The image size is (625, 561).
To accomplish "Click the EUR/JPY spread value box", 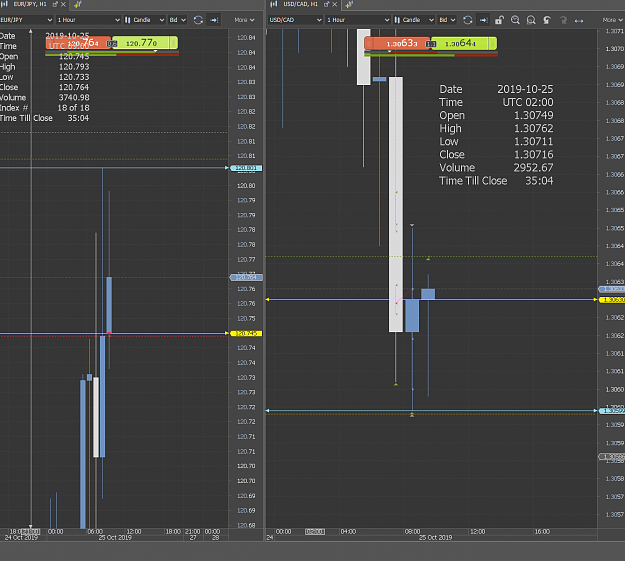I will point(112,44).
